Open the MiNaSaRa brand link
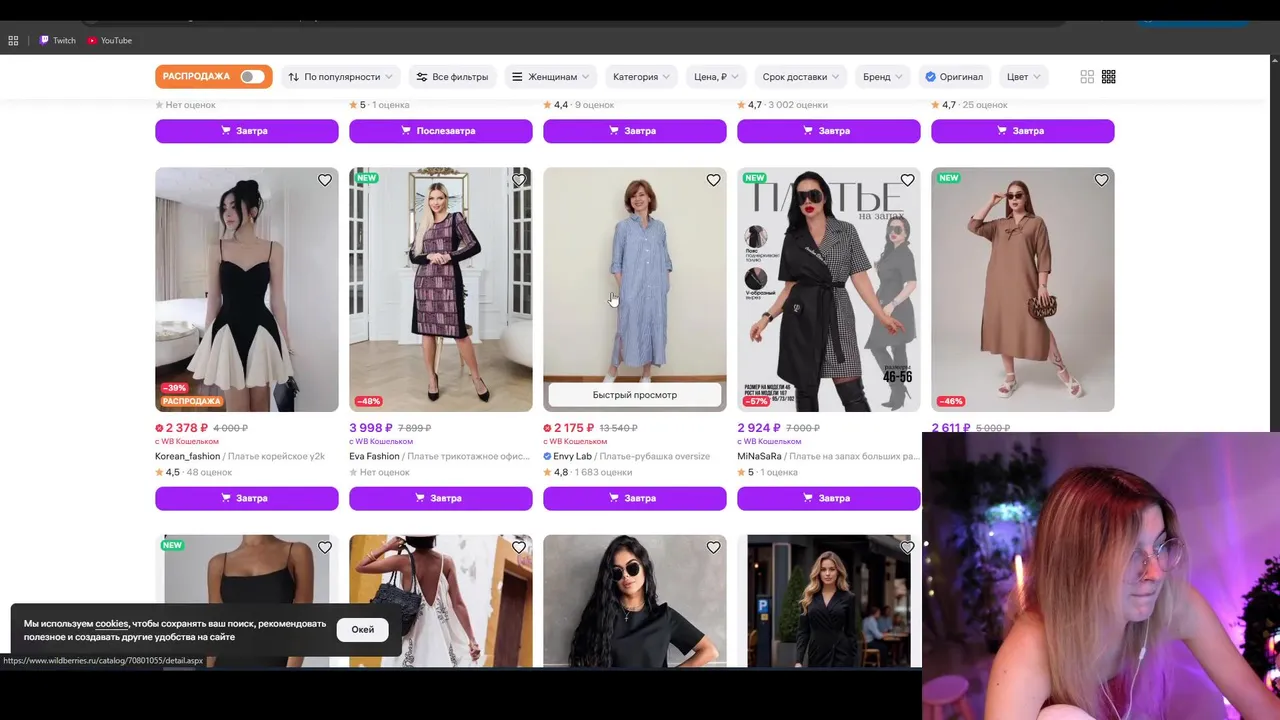Image resolution: width=1280 pixels, height=720 pixels. 758,456
